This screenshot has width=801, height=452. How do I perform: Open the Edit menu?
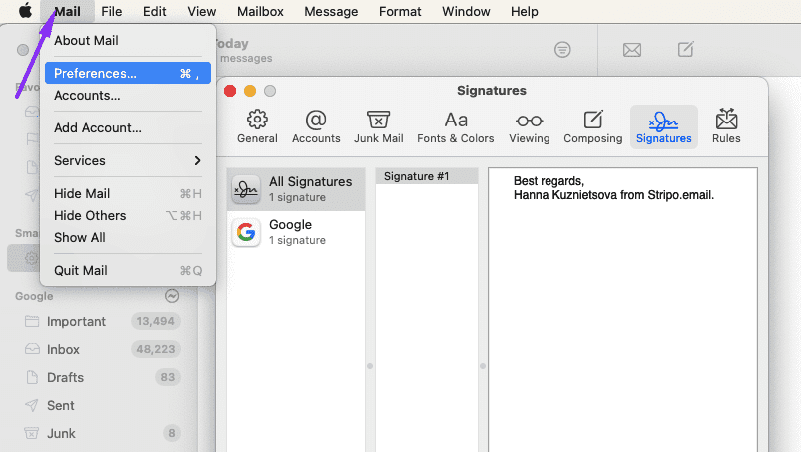click(154, 11)
